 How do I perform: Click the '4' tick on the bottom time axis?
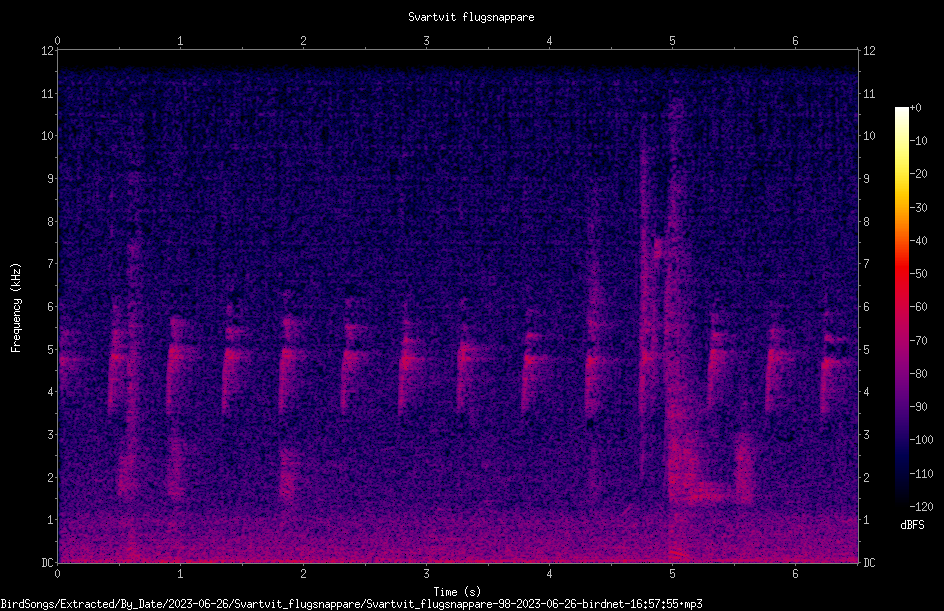pos(549,574)
